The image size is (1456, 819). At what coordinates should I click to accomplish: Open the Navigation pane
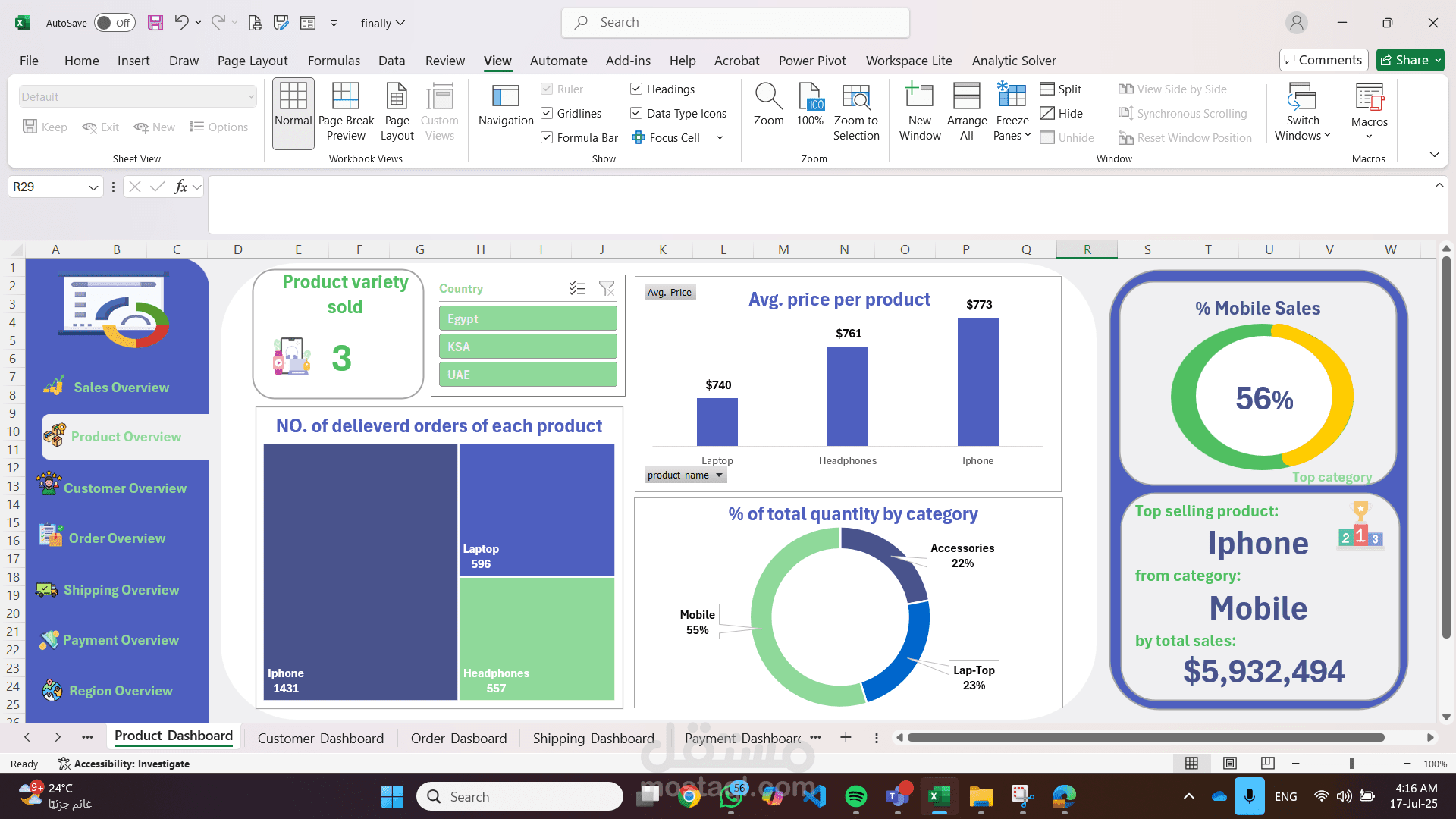(506, 106)
